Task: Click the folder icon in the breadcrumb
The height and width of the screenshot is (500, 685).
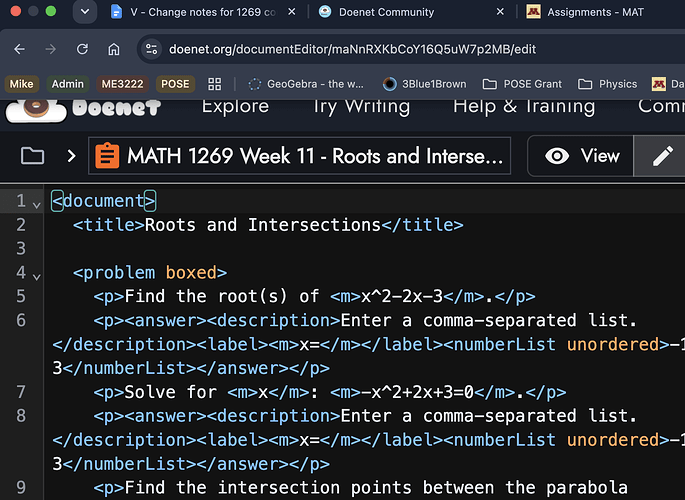Action: (x=33, y=155)
